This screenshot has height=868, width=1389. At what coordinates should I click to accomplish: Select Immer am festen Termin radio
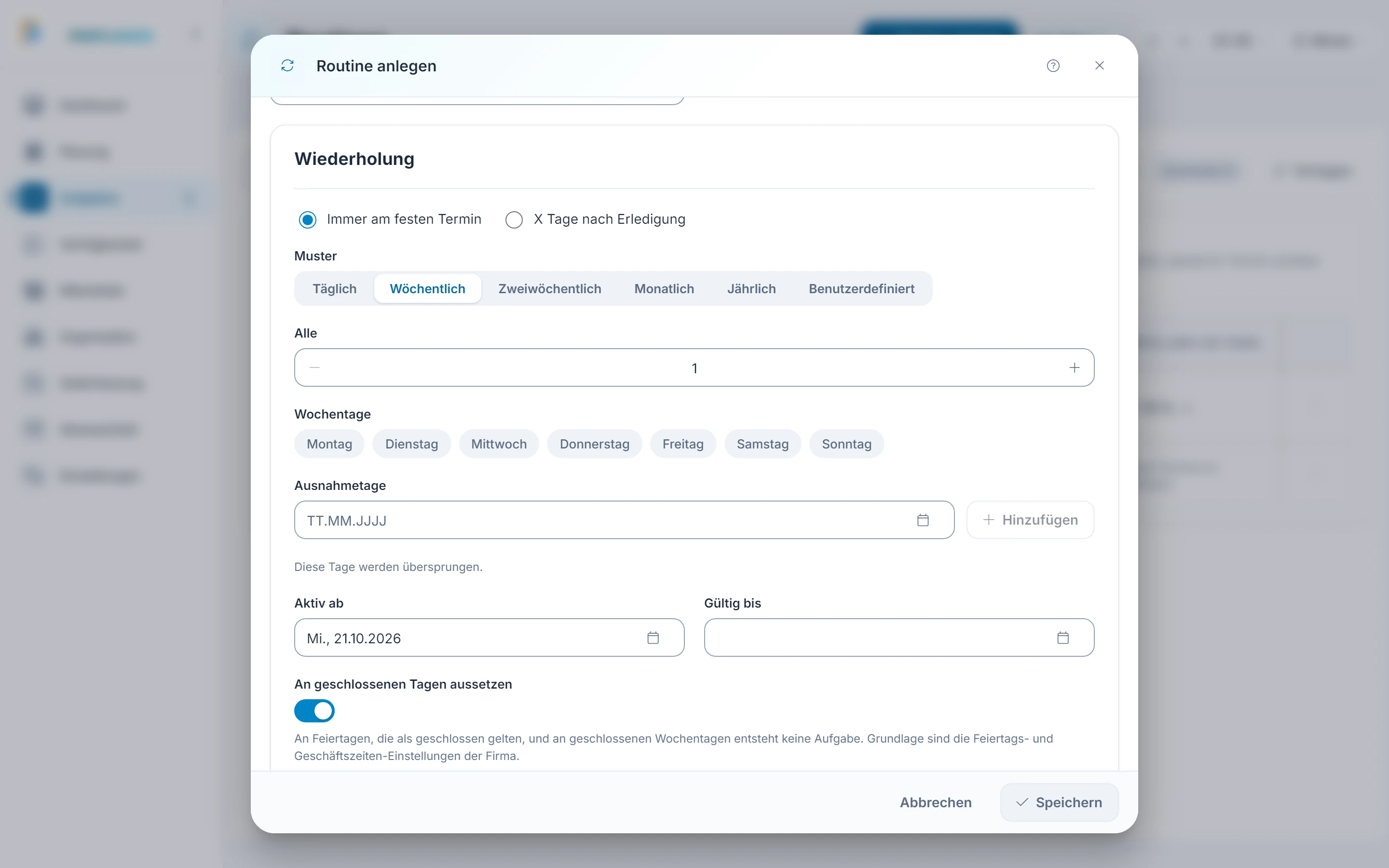pos(308,220)
